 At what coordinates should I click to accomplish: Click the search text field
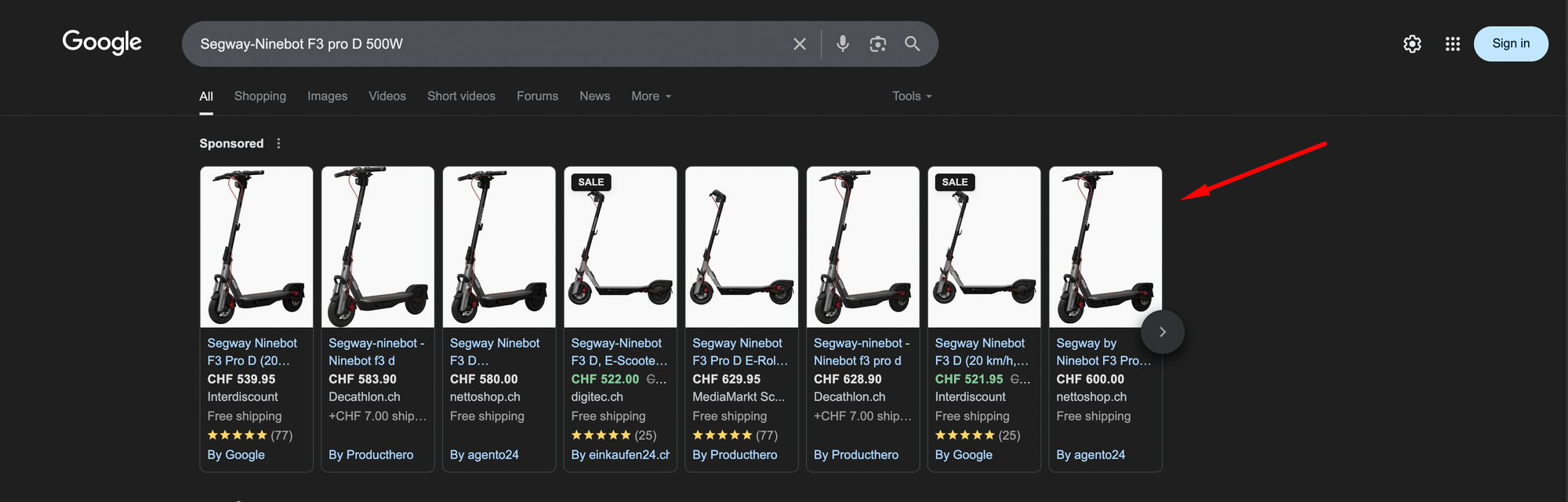490,44
